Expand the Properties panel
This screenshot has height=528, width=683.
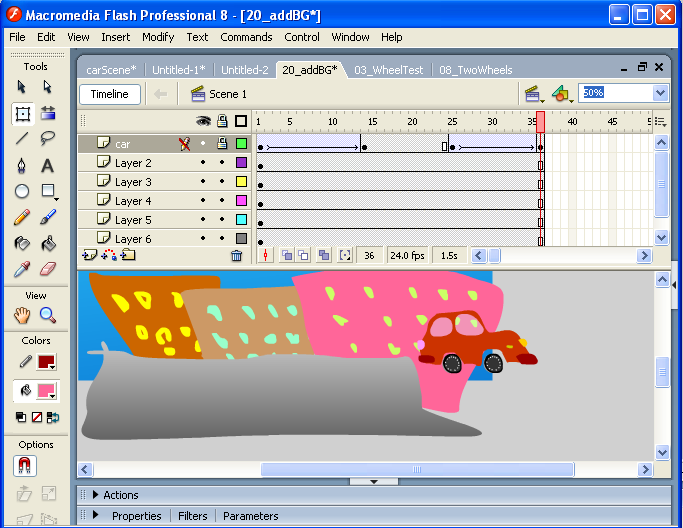pyautogui.click(x=96, y=516)
